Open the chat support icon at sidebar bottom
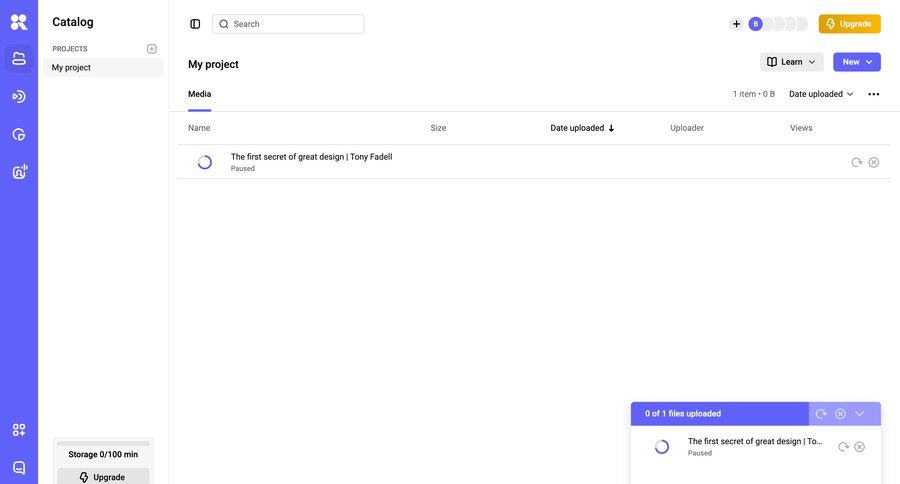The height and width of the screenshot is (484, 900). (19, 467)
